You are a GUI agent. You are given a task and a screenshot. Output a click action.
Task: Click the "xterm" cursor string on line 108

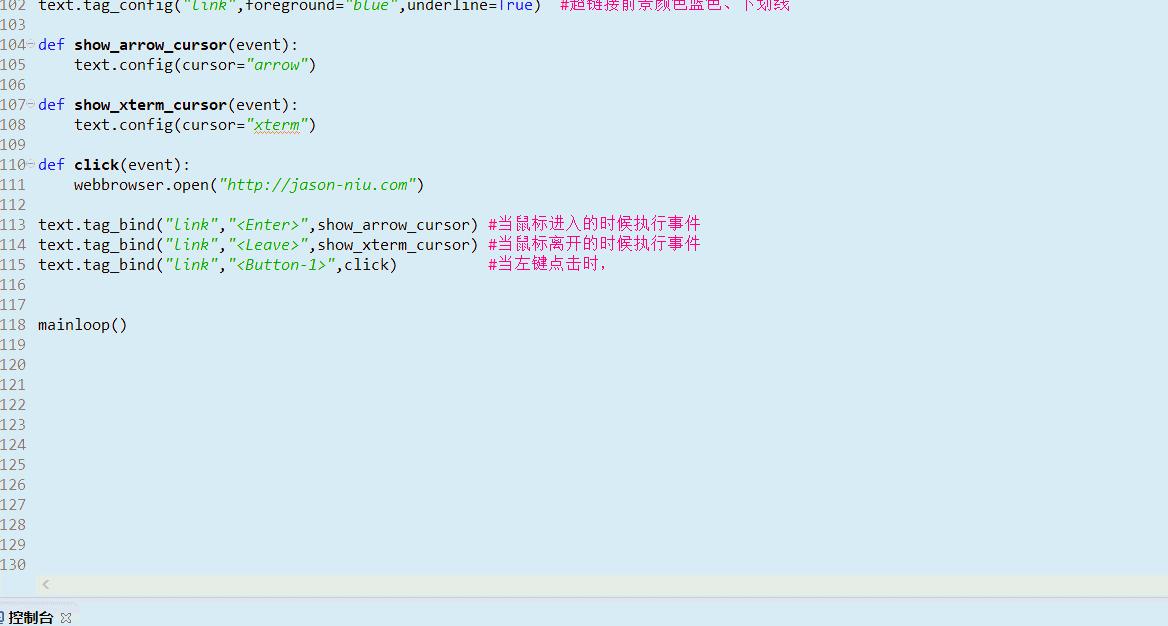click(x=277, y=124)
